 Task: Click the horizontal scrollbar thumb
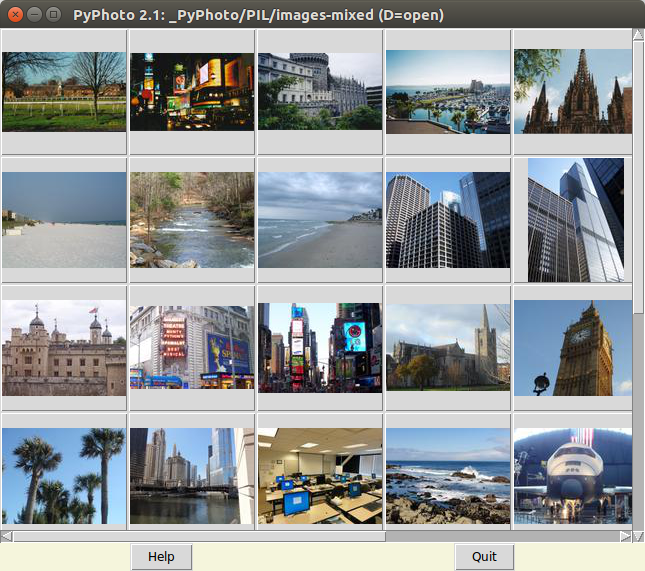(x=198, y=536)
